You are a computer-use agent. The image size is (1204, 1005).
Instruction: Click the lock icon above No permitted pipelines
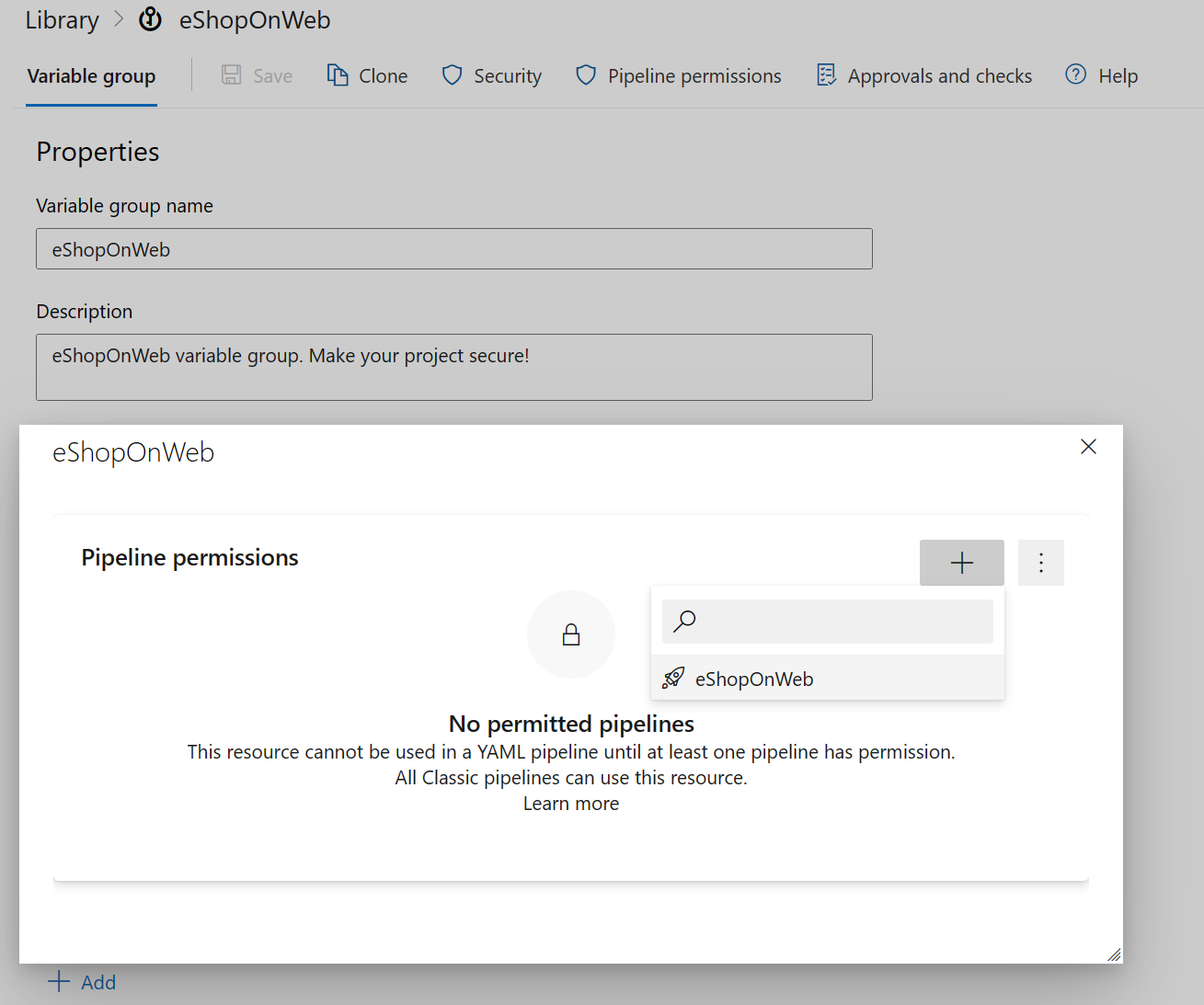tap(571, 634)
